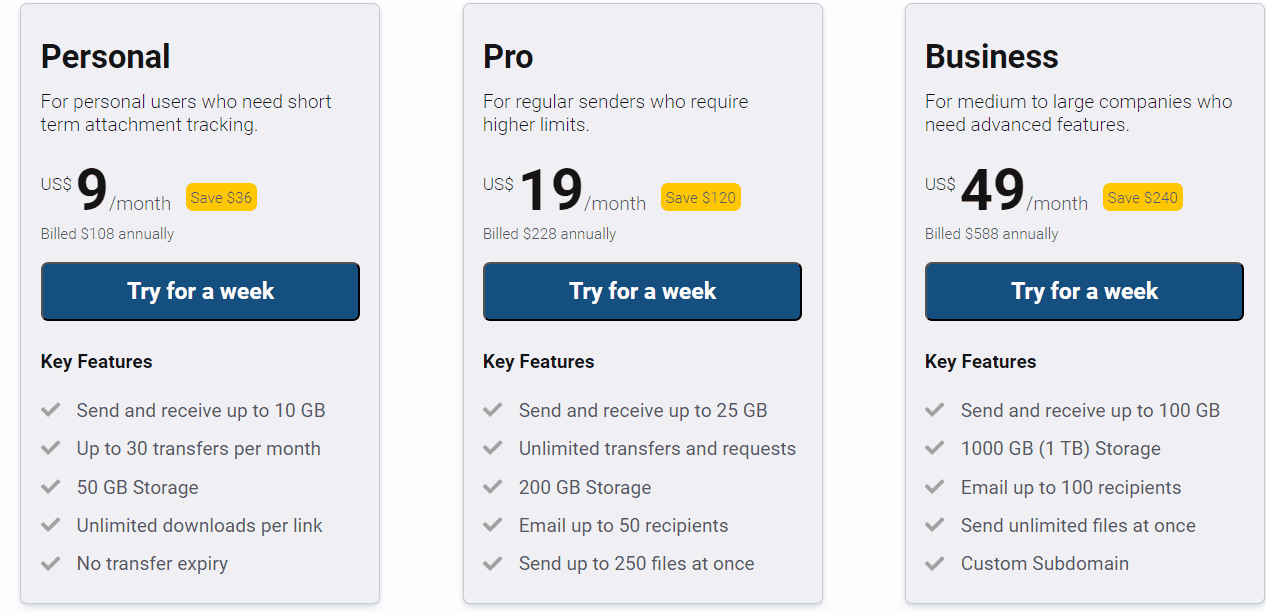Select the 'Business' plan heading
This screenshot has width=1266, height=612.
991,57
